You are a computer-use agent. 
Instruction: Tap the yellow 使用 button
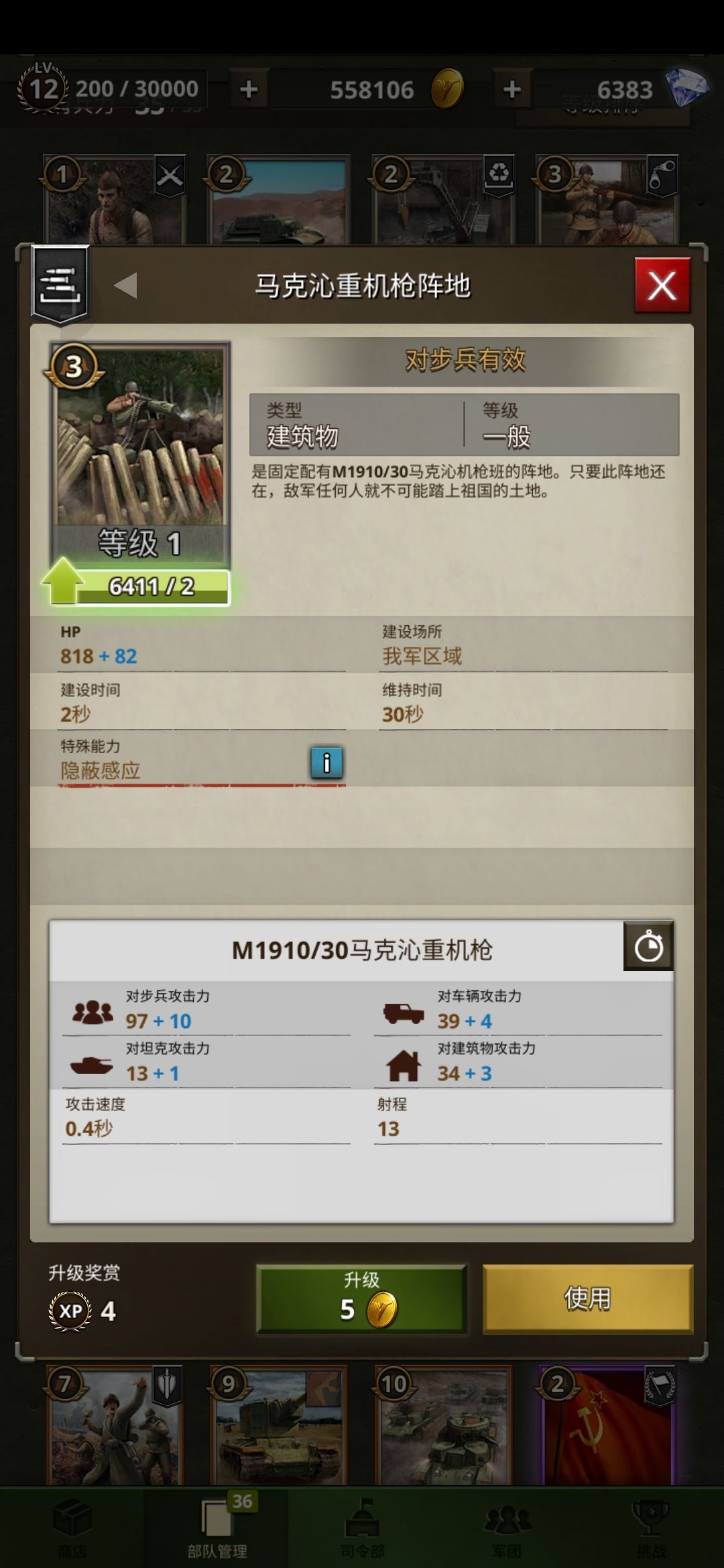(587, 1298)
